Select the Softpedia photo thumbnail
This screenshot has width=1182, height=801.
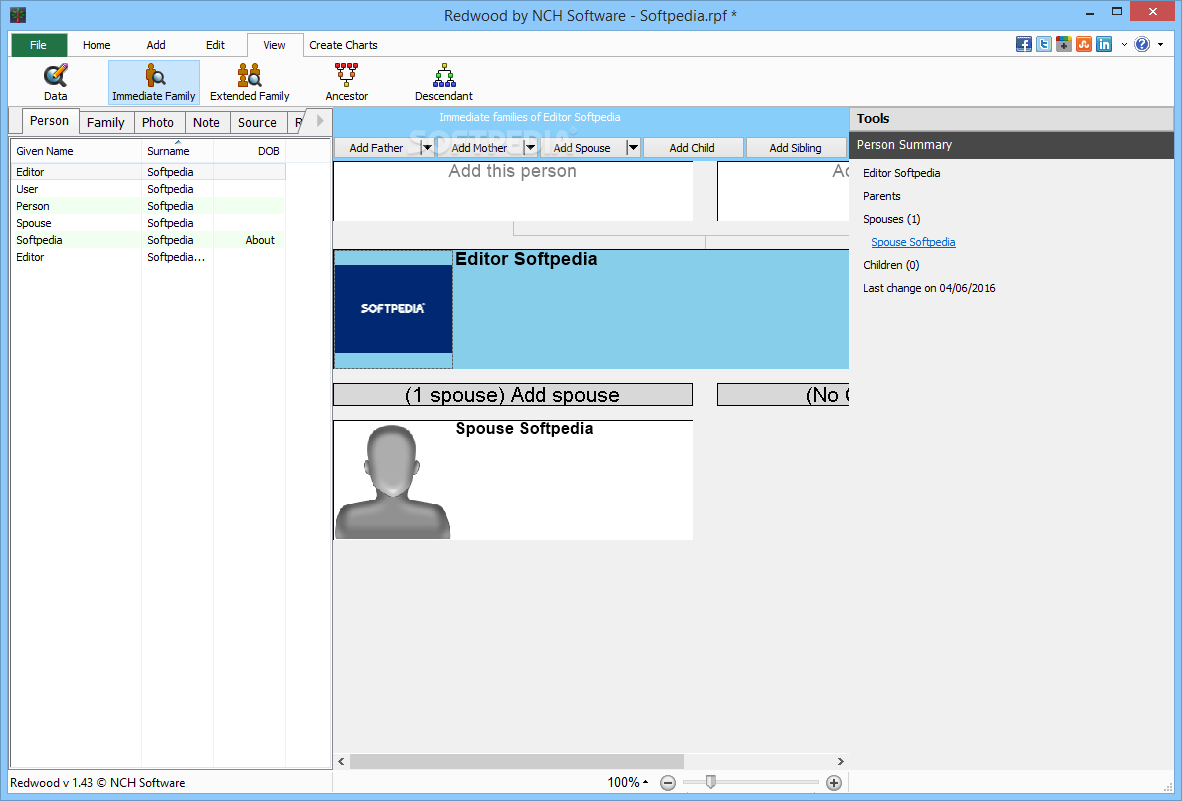[x=393, y=309]
